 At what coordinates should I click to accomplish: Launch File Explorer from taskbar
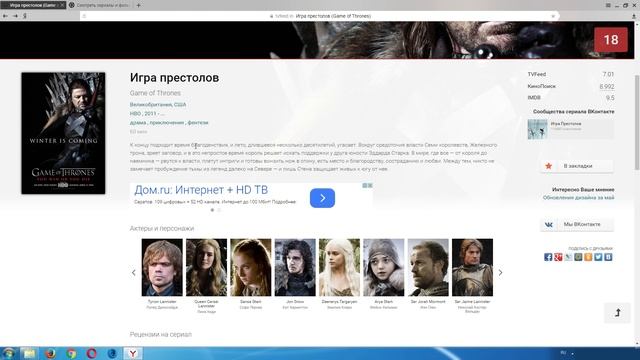29,353
